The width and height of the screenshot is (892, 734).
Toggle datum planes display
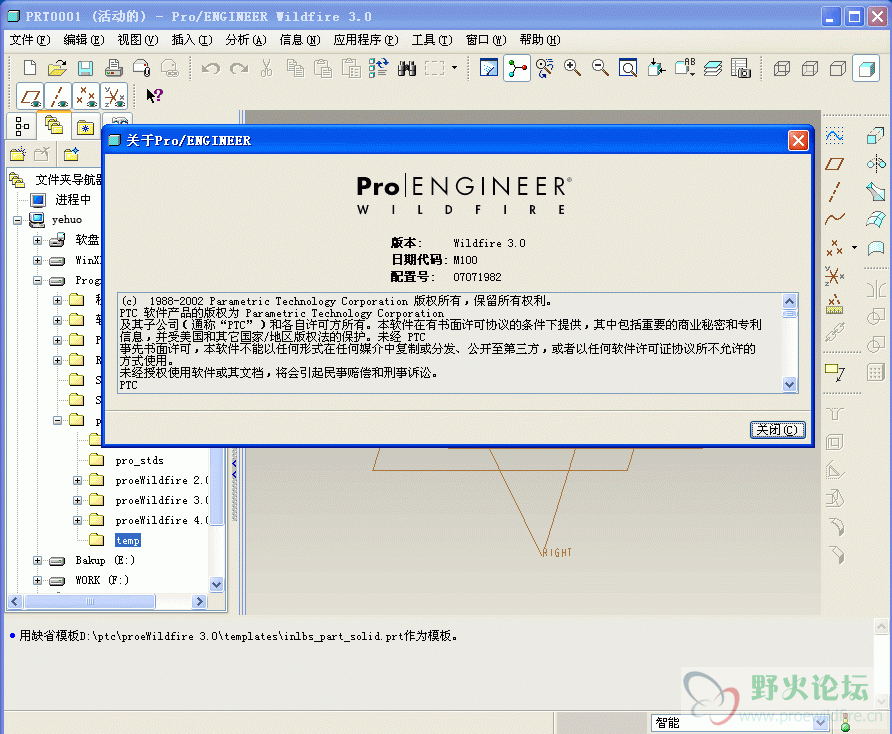pyautogui.click(x=30, y=96)
